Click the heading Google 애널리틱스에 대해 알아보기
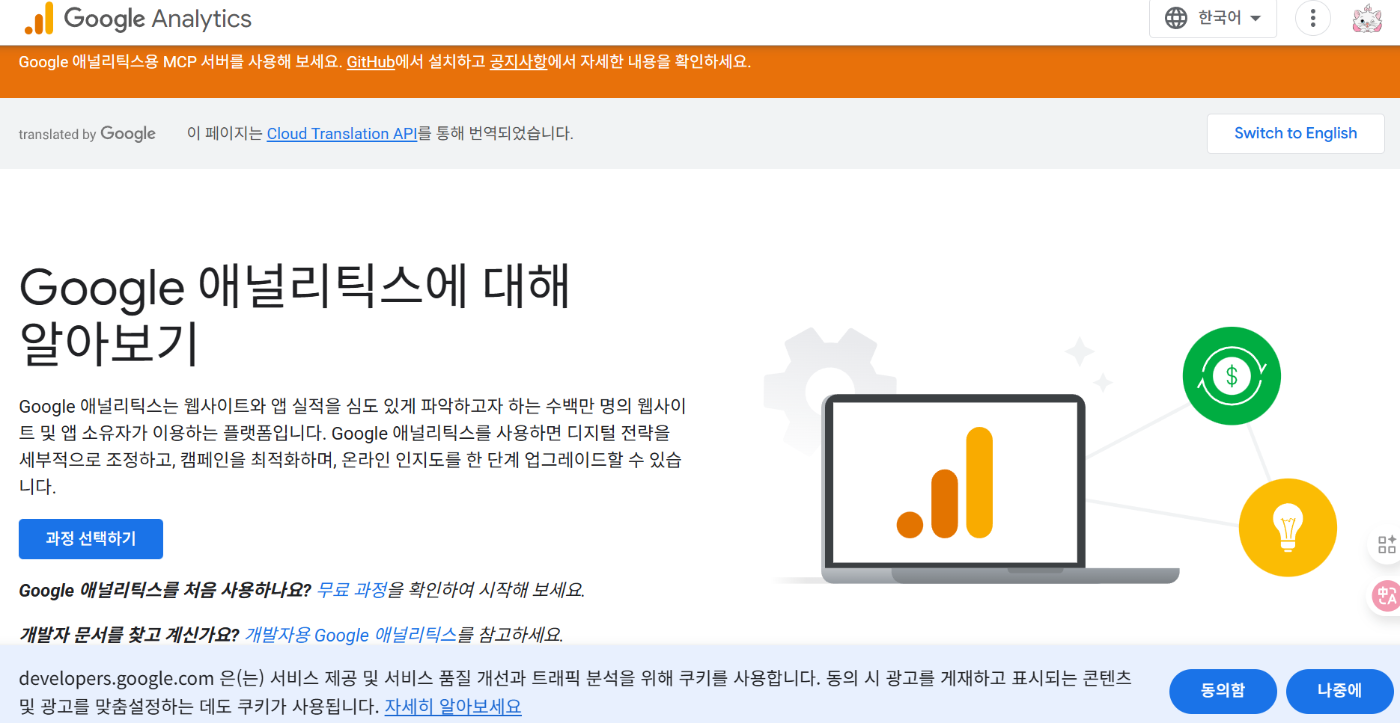The image size is (1400, 723). pos(295,315)
